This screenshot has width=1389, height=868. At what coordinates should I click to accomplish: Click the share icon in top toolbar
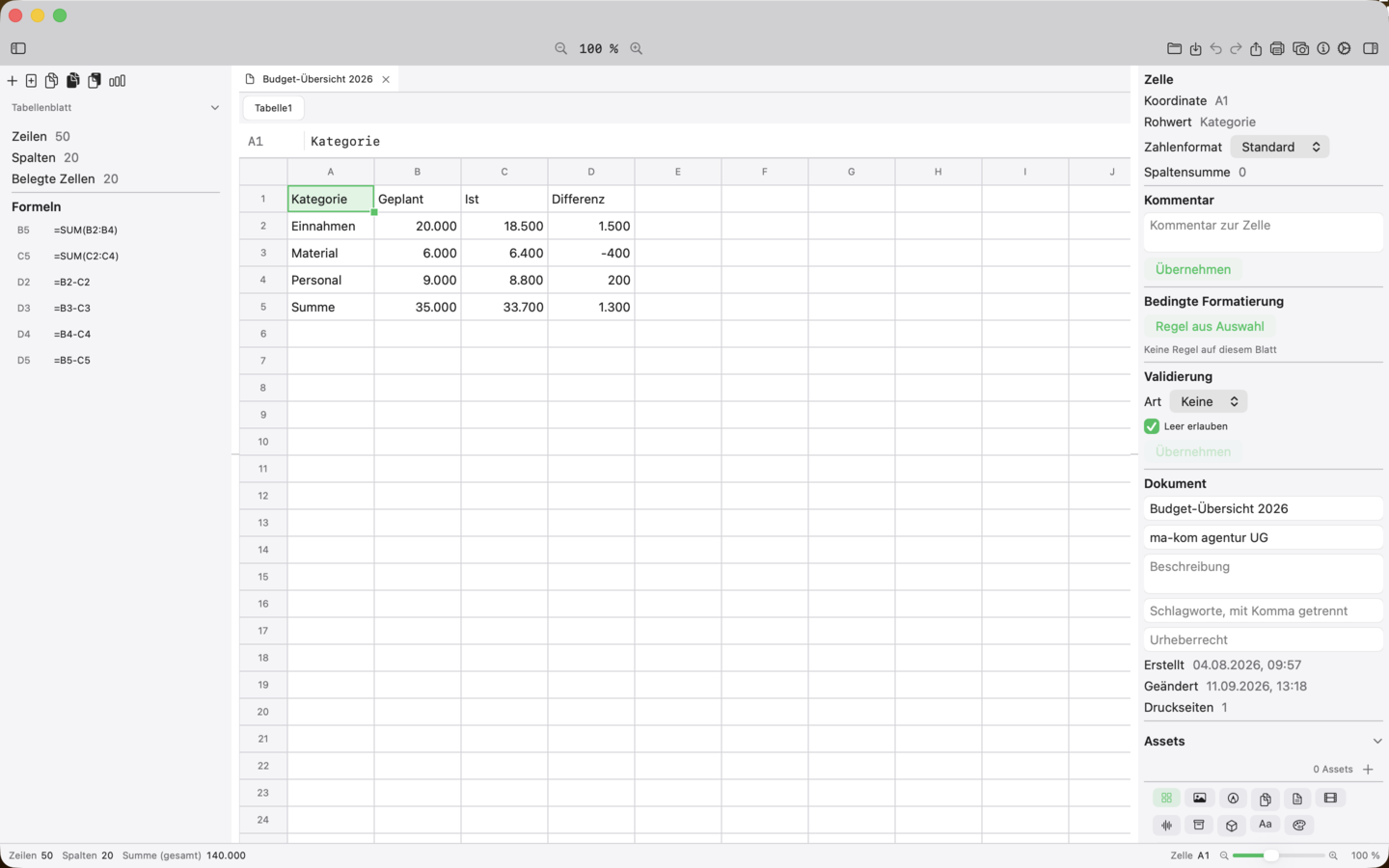(x=1256, y=48)
